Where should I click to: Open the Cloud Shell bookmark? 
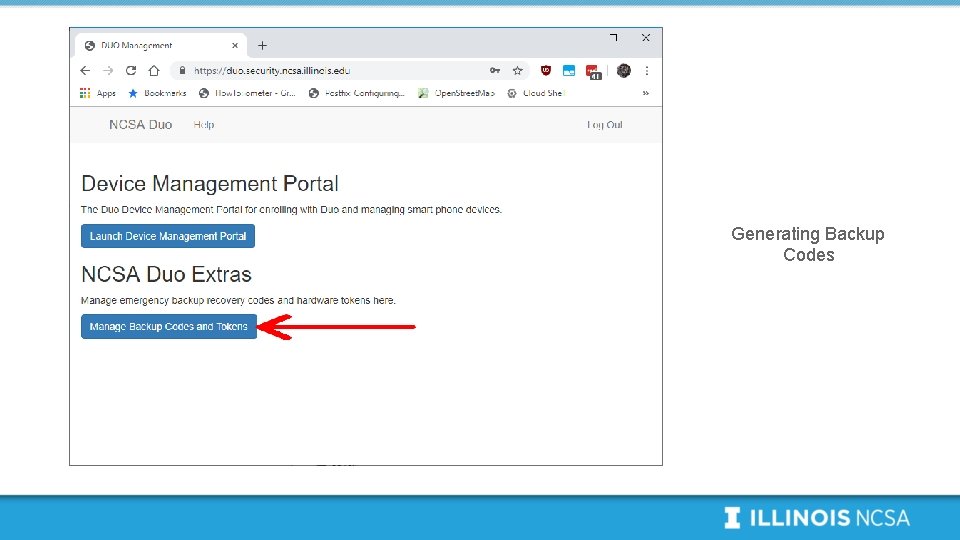click(536, 93)
